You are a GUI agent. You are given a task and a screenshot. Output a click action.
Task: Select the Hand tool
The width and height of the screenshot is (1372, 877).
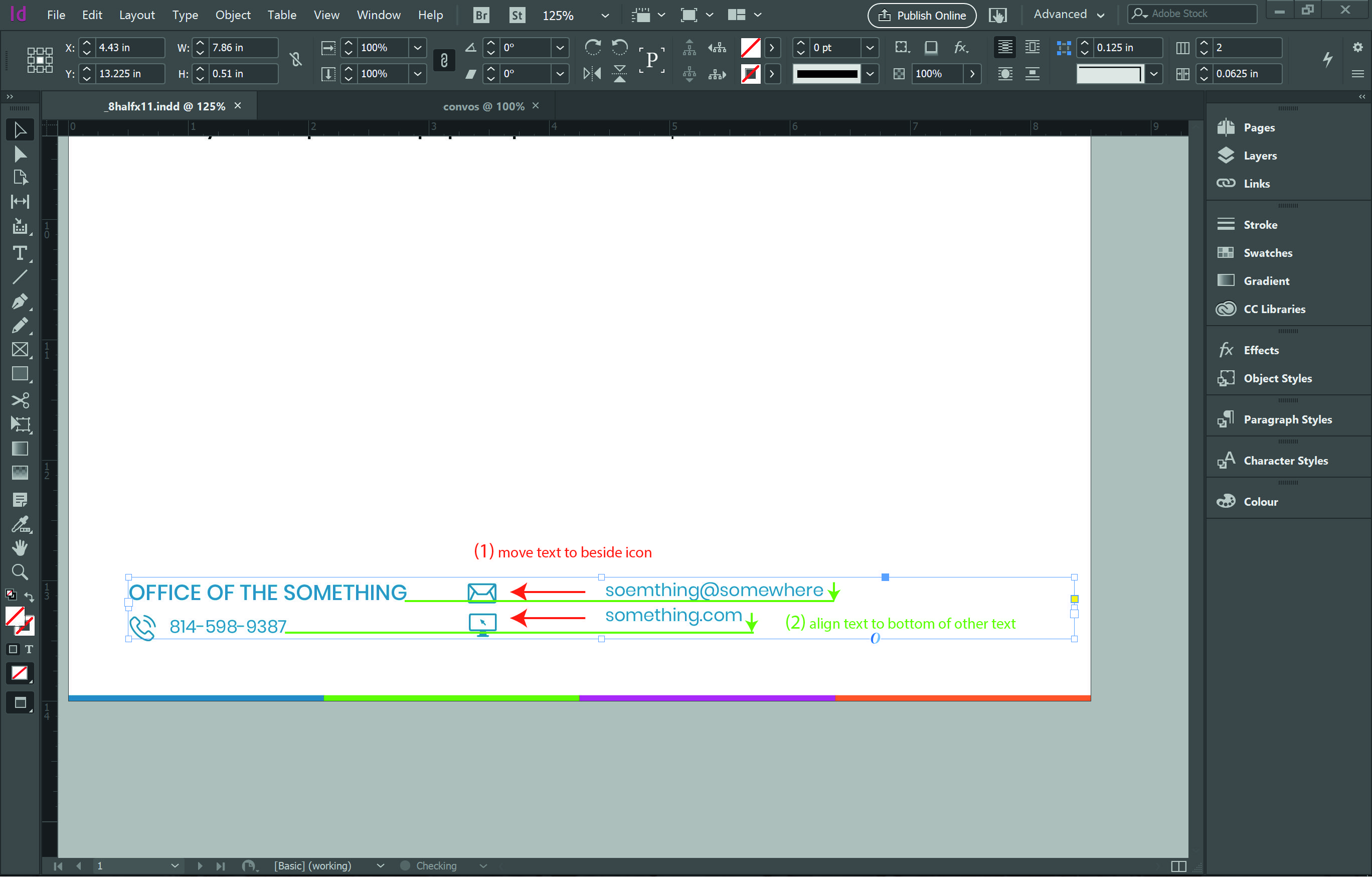pos(20,548)
